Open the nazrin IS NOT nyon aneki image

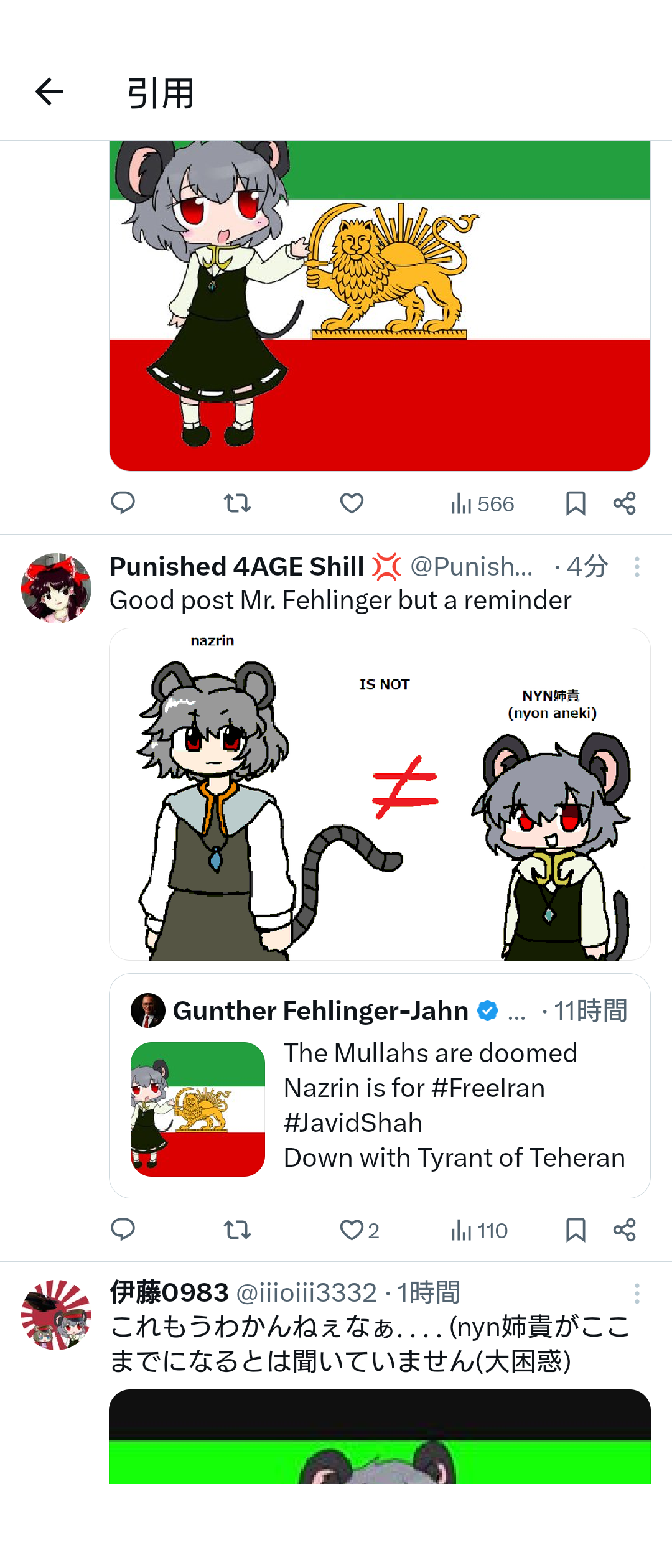[x=380, y=794]
